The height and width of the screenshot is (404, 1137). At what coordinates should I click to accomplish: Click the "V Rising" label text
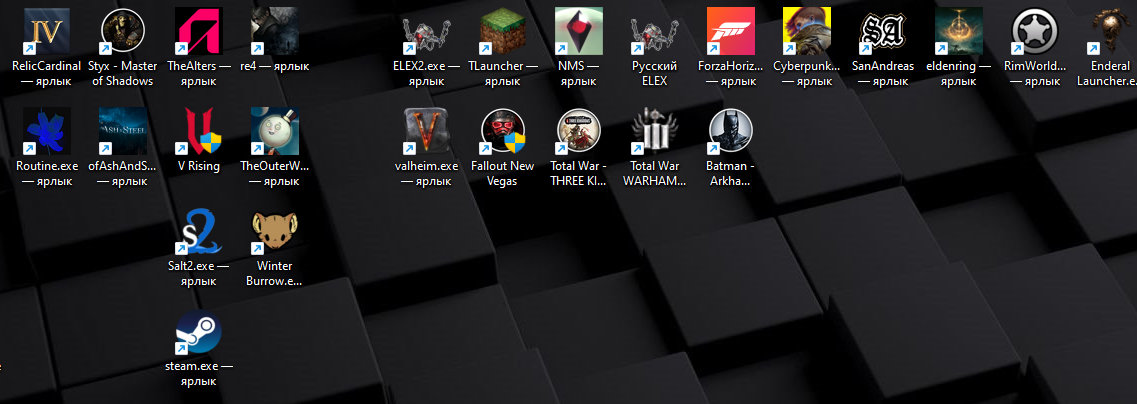tap(199, 166)
